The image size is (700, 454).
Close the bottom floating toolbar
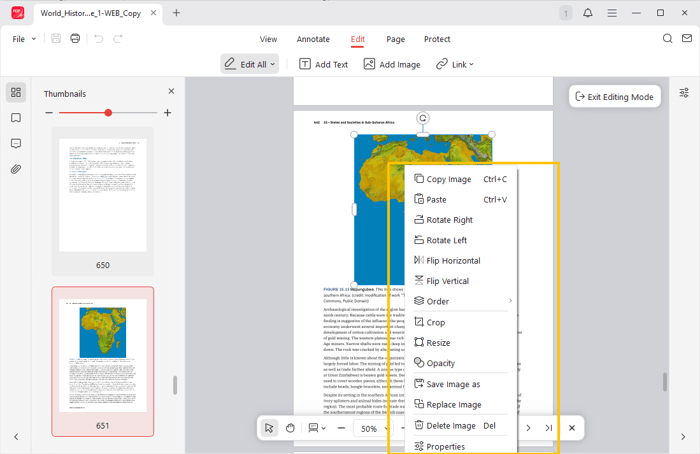[572, 428]
